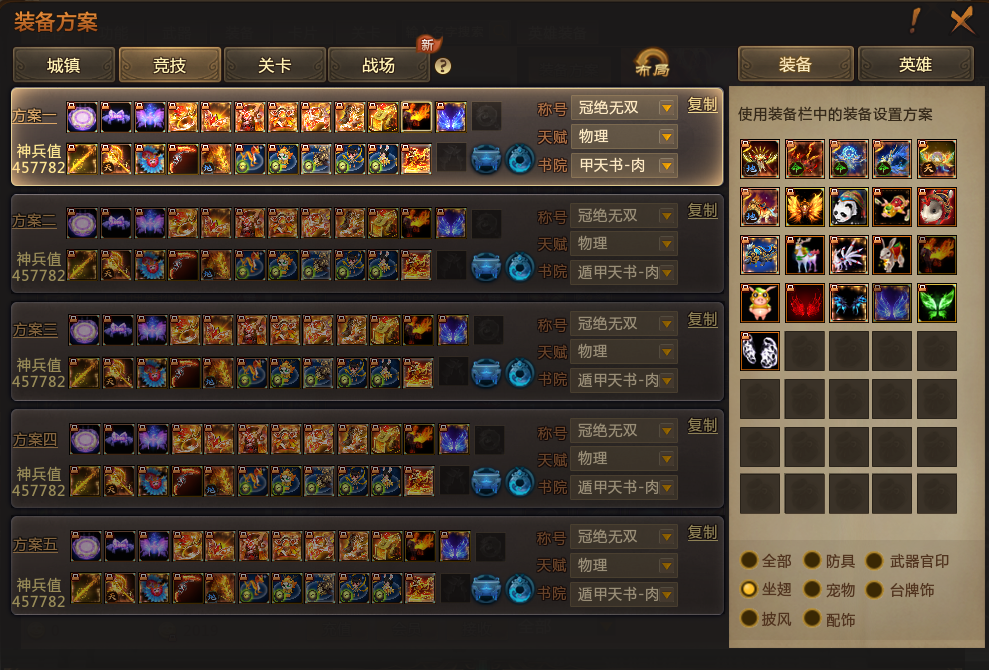Switch to the 城镇 tab

click(x=63, y=65)
